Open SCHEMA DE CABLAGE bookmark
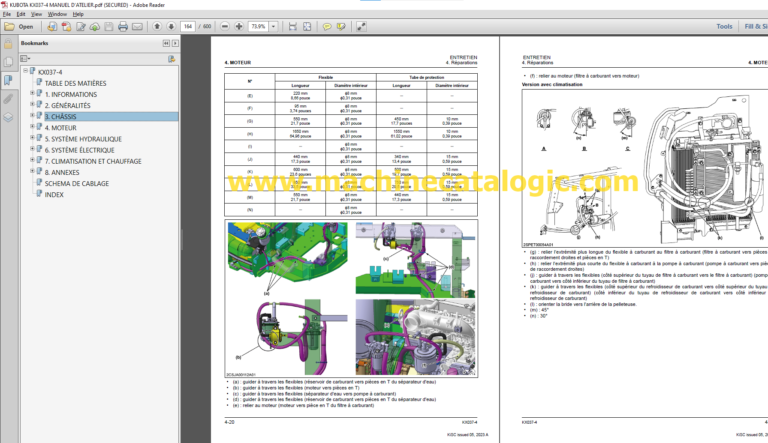This screenshot has height=443, width=768. click(77, 184)
